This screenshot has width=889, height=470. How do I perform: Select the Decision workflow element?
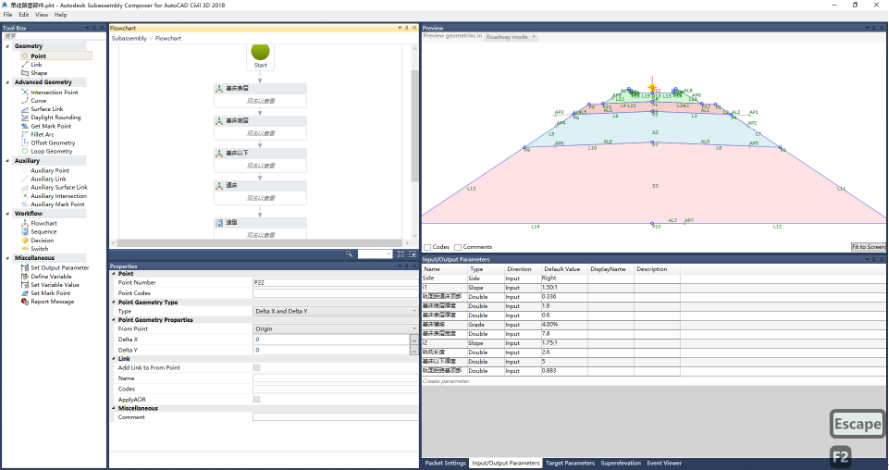click(x=42, y=240)
